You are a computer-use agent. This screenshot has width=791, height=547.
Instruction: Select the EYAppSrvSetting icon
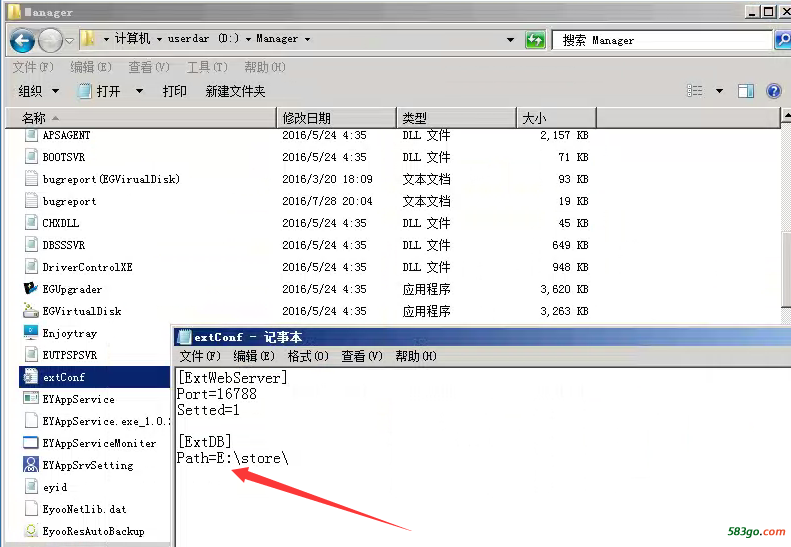click(x=31, y=464)
